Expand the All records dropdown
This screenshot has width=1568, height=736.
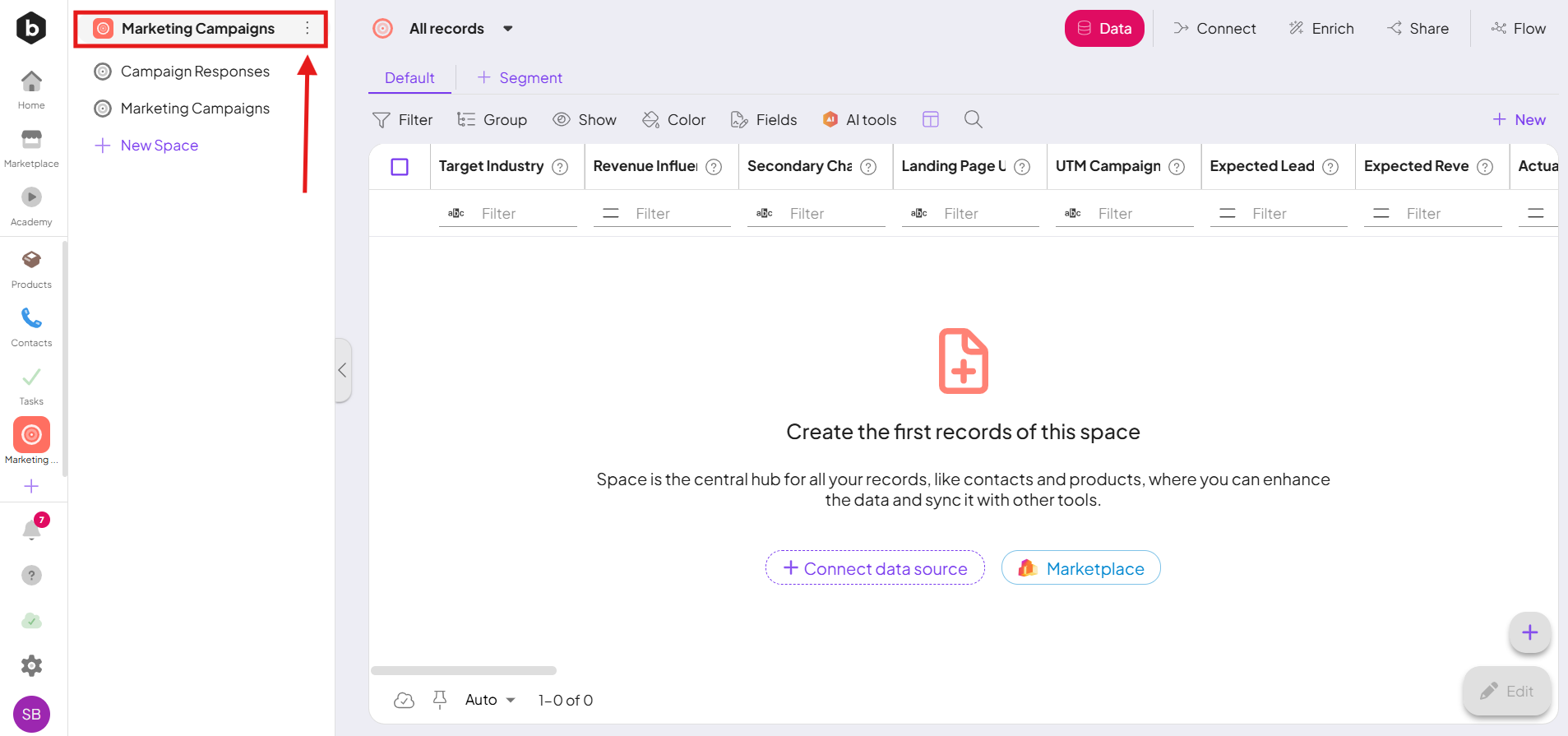click(507, 29)
